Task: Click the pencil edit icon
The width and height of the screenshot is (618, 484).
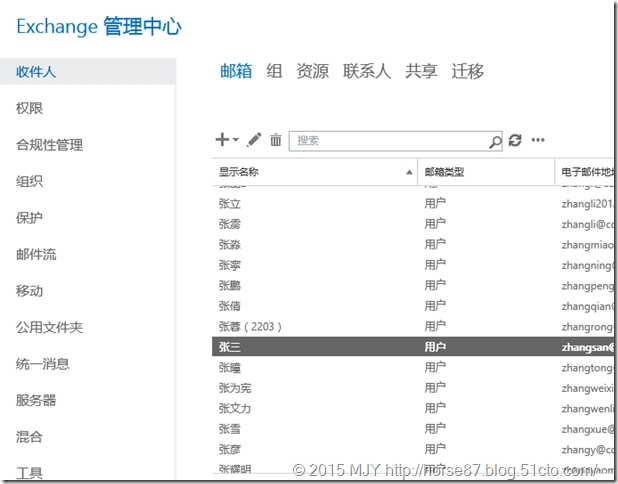Action: [254, 140]
